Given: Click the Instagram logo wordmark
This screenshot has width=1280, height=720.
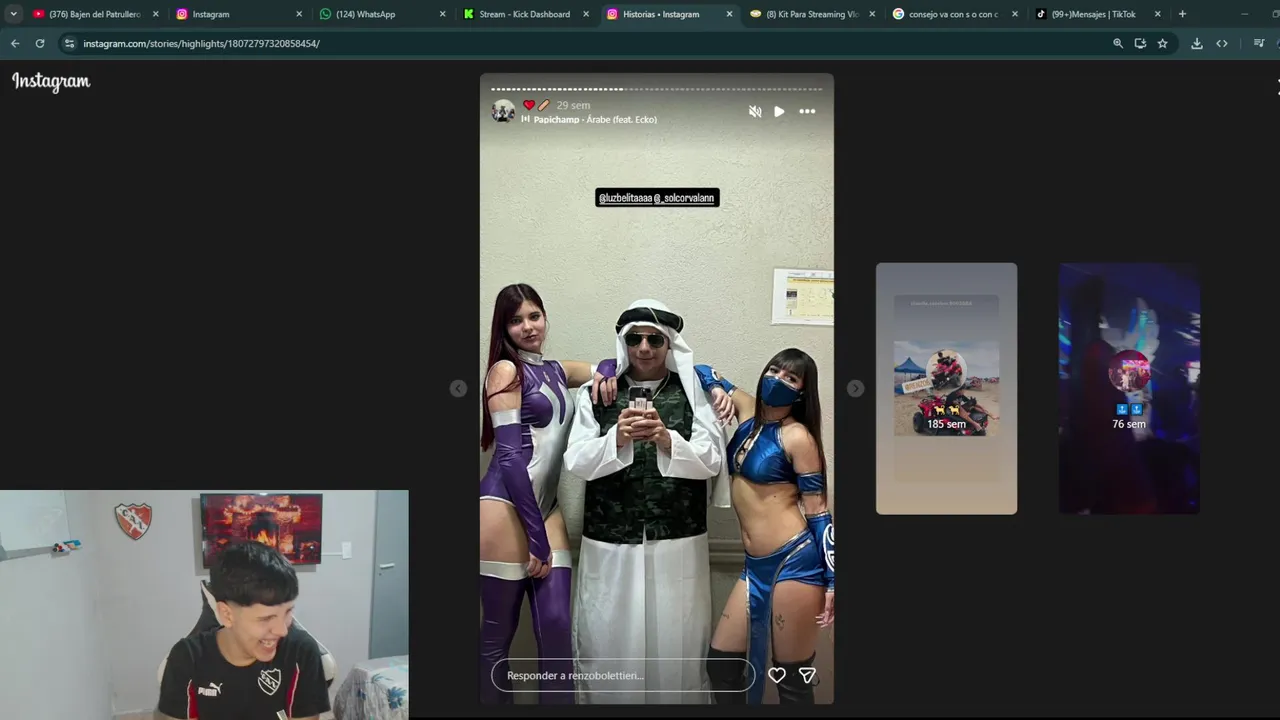Looking at the screenshot, I should click(x=51, y=82).
